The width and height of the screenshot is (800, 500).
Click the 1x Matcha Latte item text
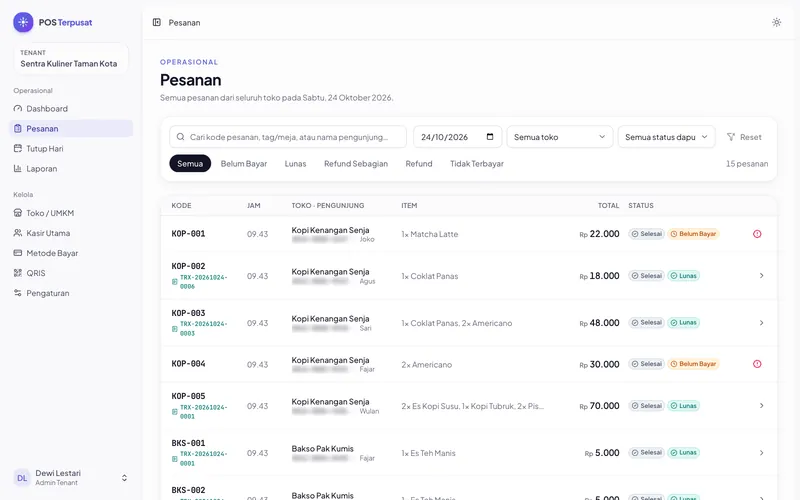tap(430, 234)
